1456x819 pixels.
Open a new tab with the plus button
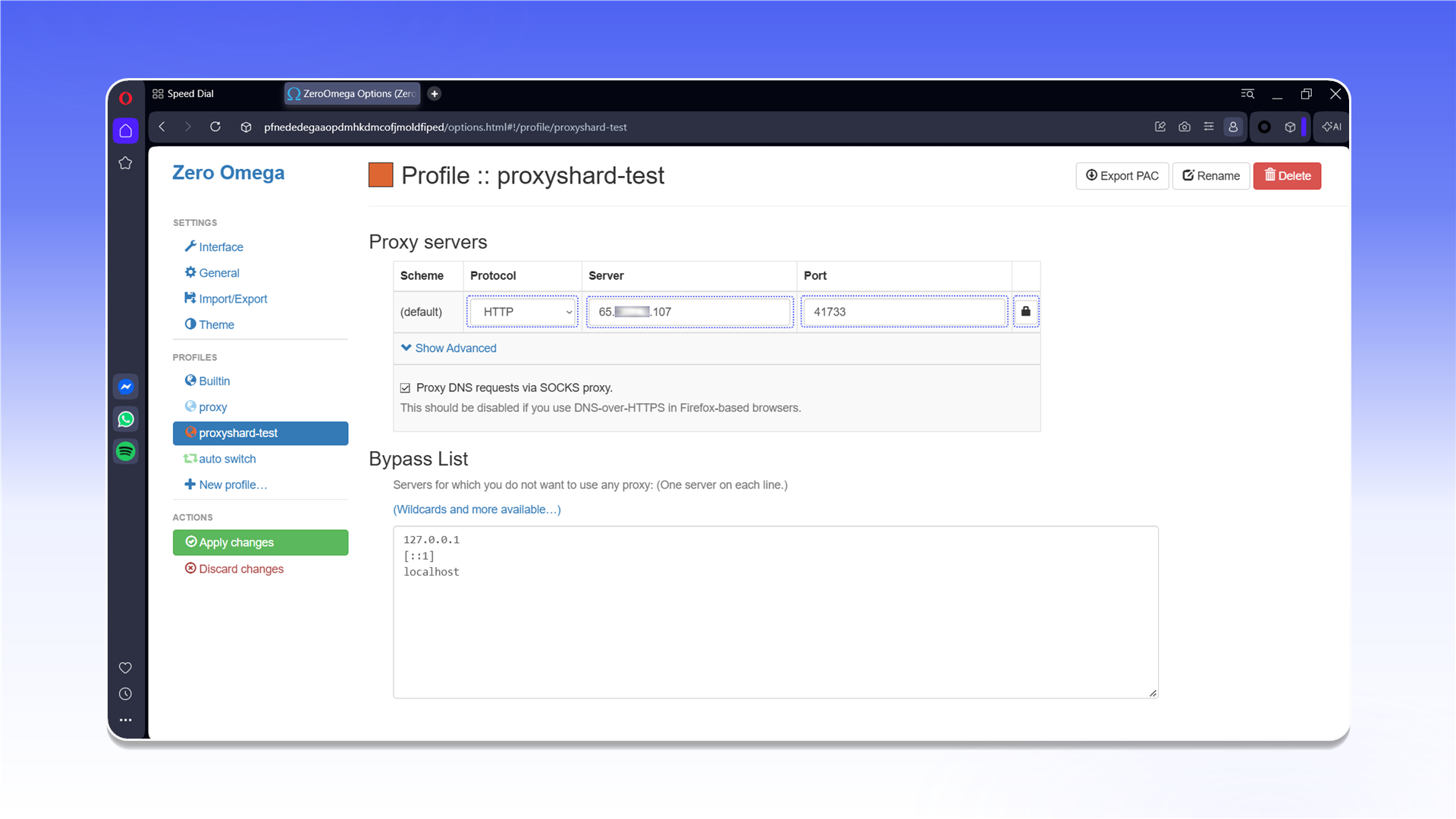(435, 94)
